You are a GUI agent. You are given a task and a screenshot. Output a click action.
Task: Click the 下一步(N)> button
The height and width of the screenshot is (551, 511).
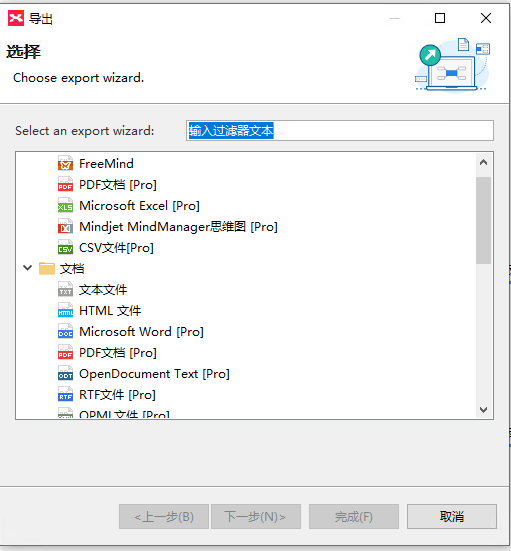(x=256, y=517)
